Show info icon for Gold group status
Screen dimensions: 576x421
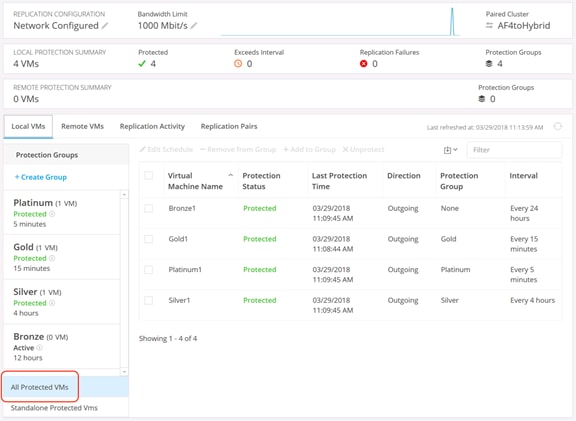(52, 258)
